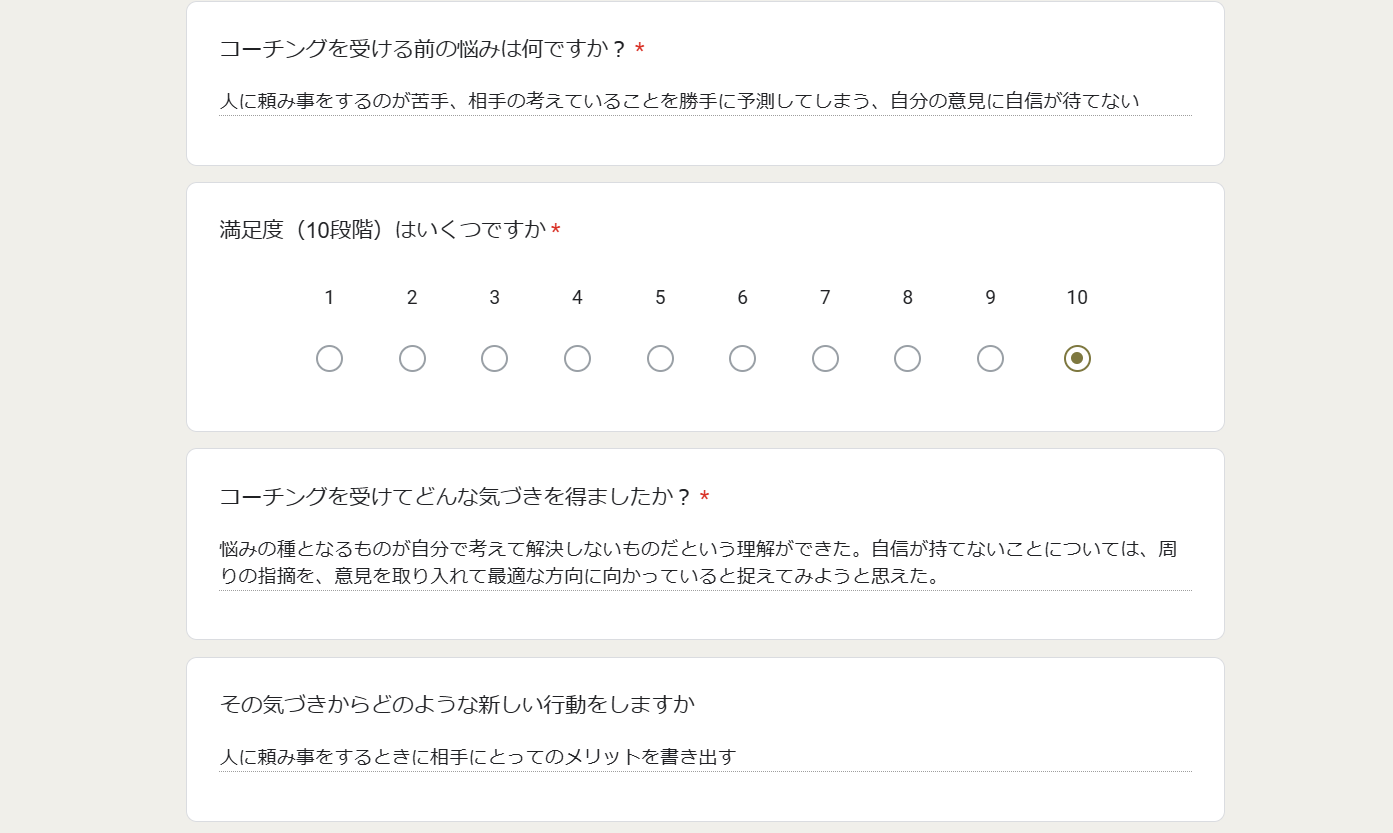
Task: Click the どんな気づきを得ましたか question title
Action: point(455,497)
